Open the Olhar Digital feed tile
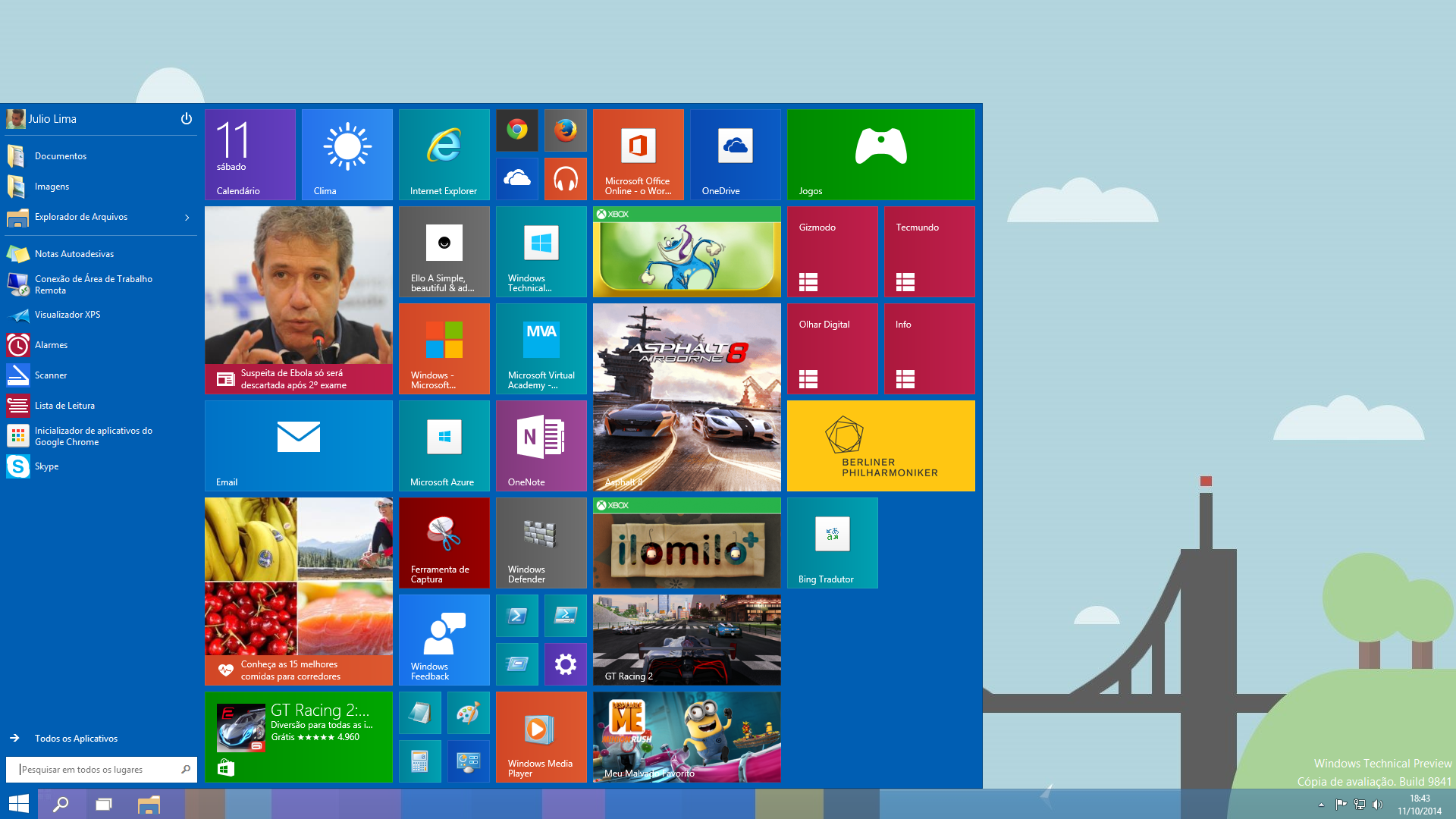This screenshot has height=819, width=1456. point(833,349)
